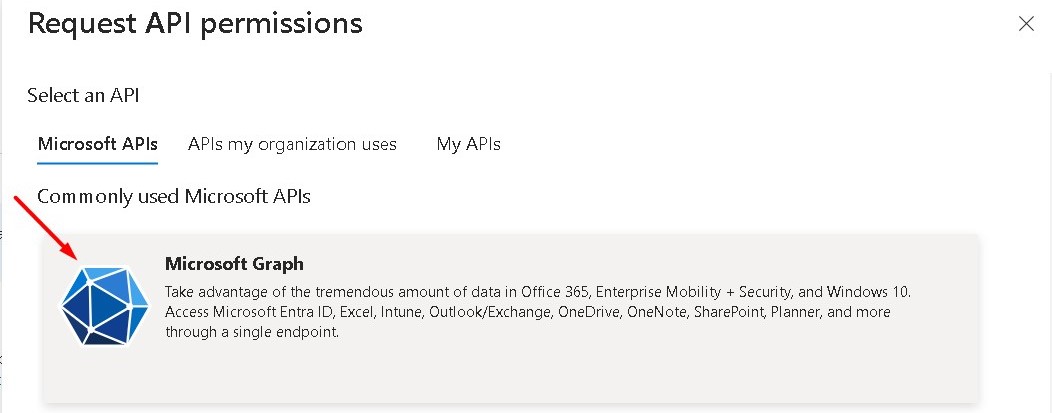This screenshot has height=413, width=1052.
Task: Open the APIs my organization uses tab
Action: [x=292, y=144]
